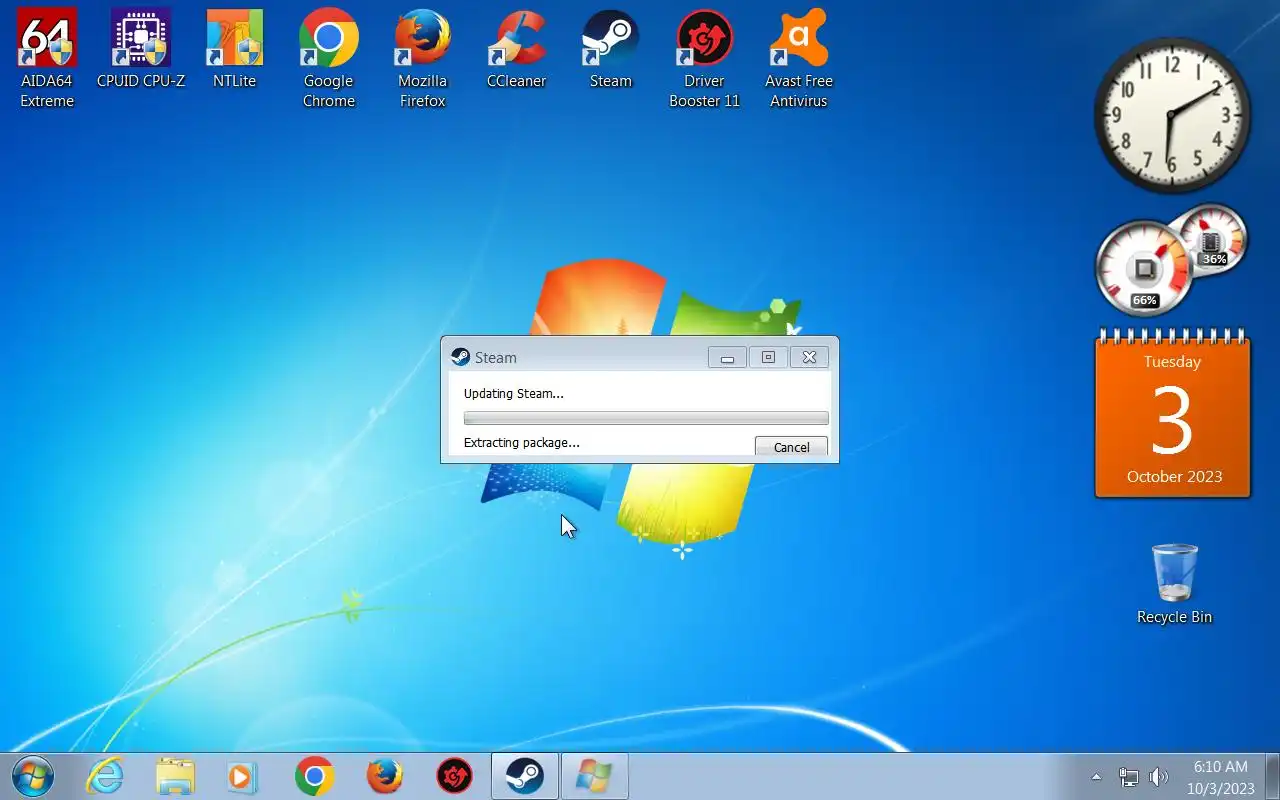The width and height of the screenshot is (1280, 800).
Task: Click the 'Updating Steam...' status text
Action: pos(514,393)
